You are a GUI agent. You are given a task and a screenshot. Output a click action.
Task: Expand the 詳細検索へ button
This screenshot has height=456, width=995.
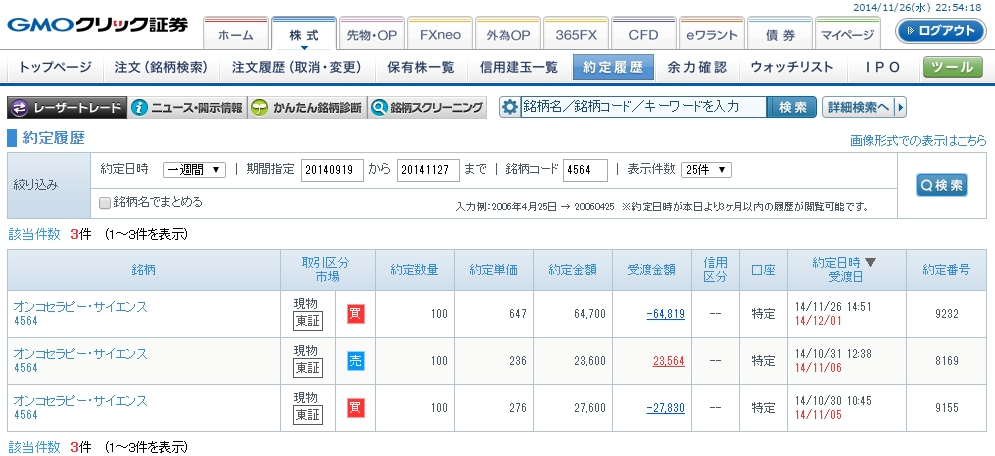(x=863, y=107)
